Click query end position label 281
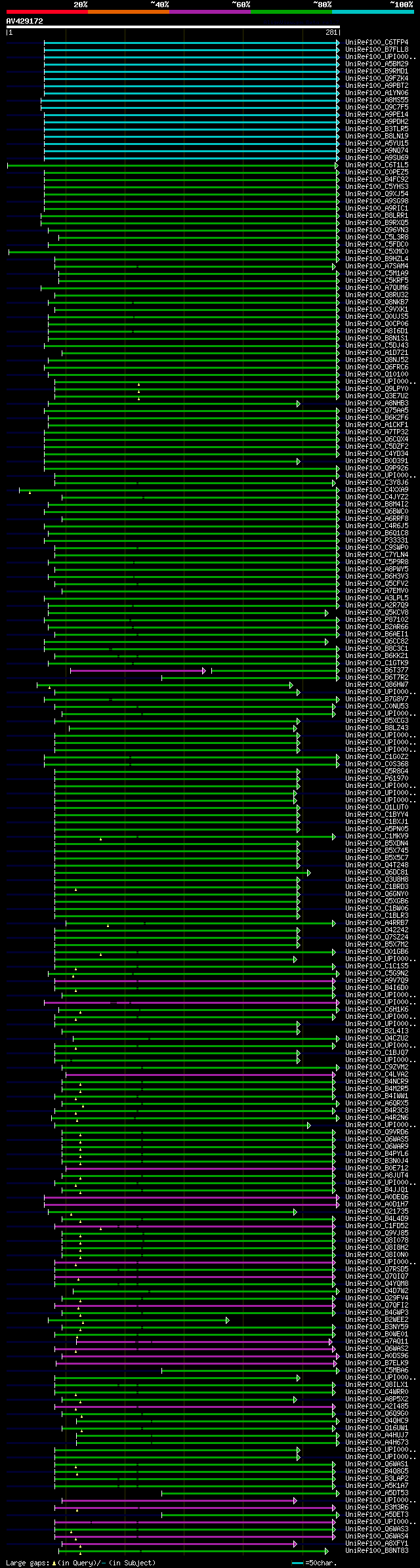The width and height of the screenshot is (420, 1568). pos(331,32)
